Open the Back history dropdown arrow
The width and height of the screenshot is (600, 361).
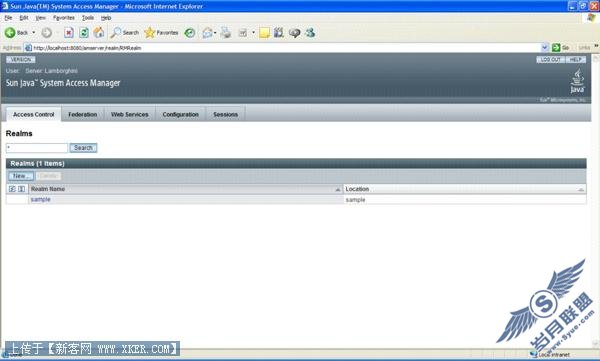coord(34,33)
